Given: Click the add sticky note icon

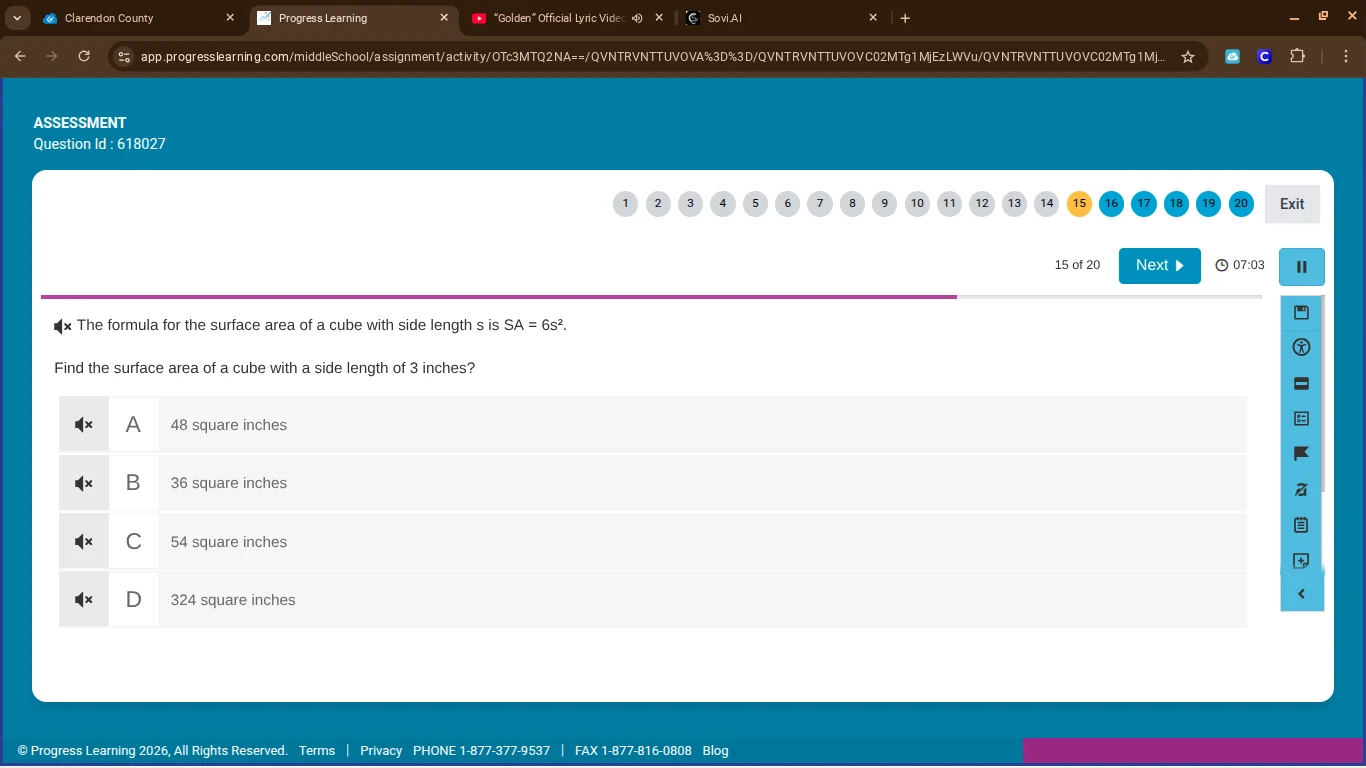Looking at the screenshot, I should (1301, 561).
